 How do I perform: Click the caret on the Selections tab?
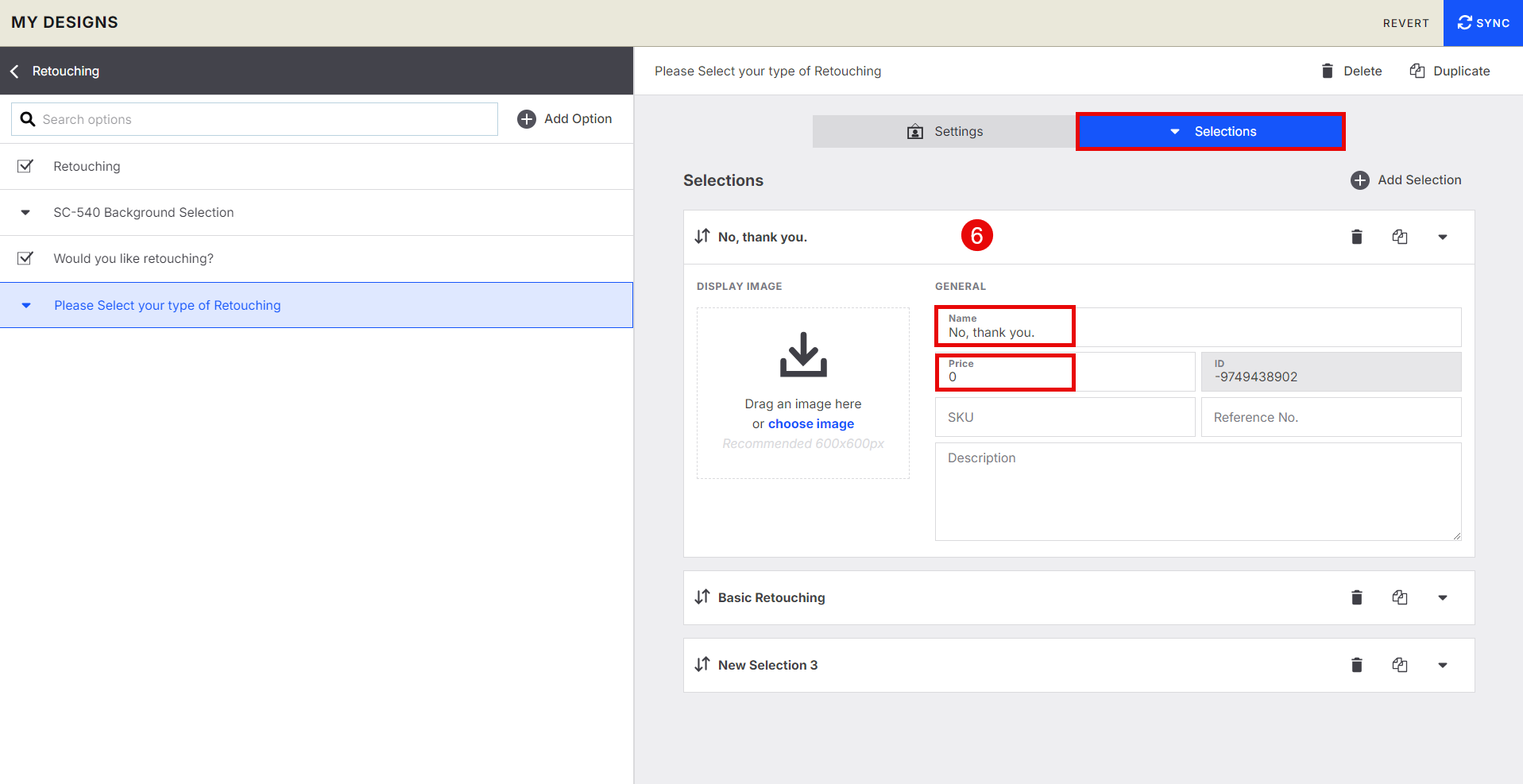click(x=1175, y=132)
